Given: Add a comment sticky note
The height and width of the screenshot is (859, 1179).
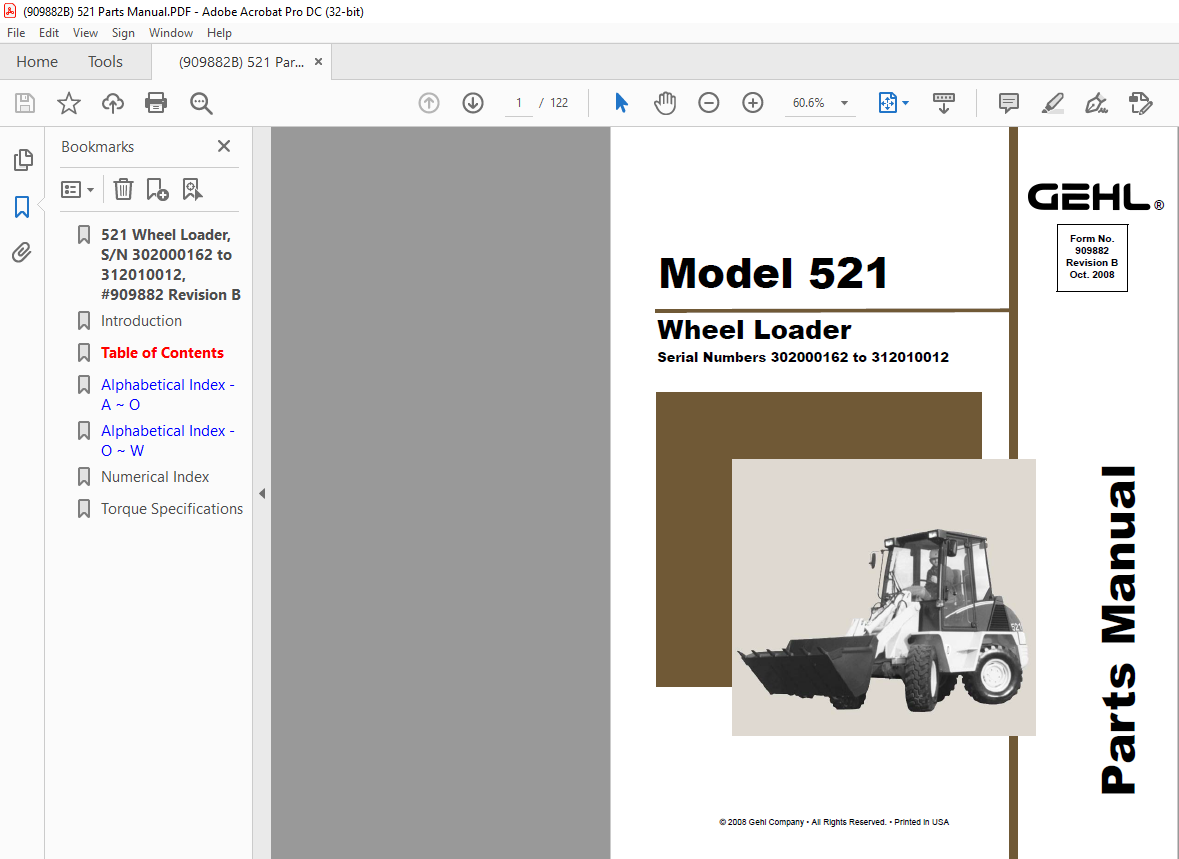Looking at the screenshot, I should point(1008,103).
